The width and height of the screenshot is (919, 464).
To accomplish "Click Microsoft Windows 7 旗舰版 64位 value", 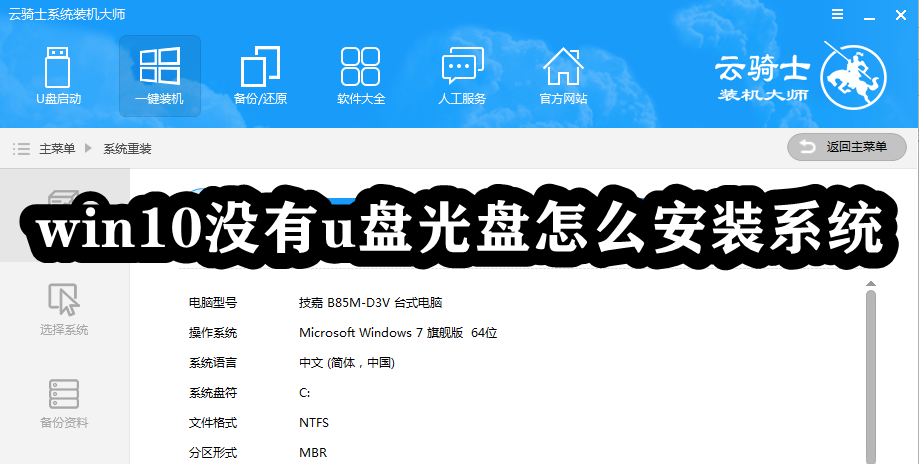I will coord(398,333).
